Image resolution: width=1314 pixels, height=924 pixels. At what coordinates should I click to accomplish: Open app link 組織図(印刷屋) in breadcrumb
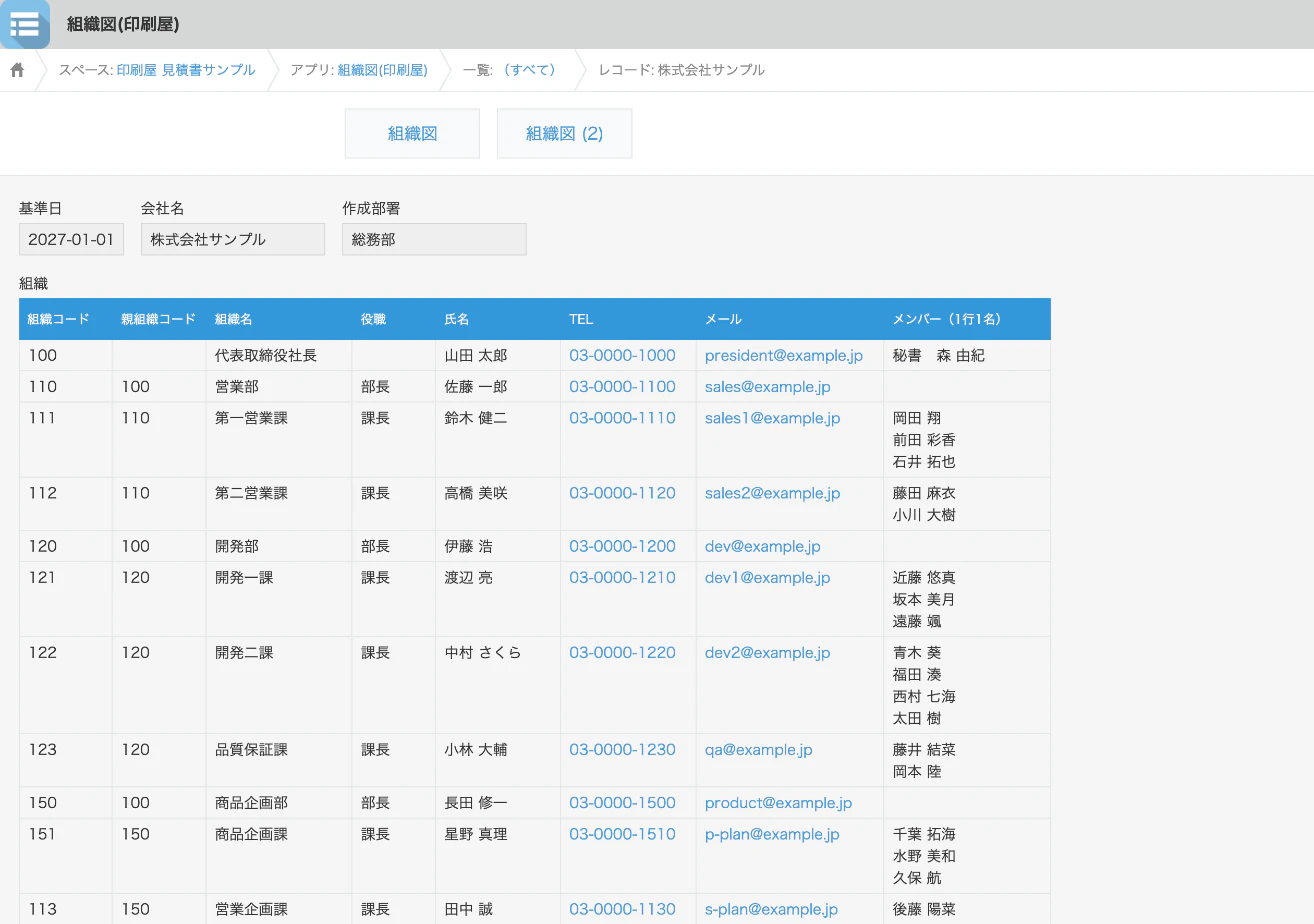tap(382, 70)
